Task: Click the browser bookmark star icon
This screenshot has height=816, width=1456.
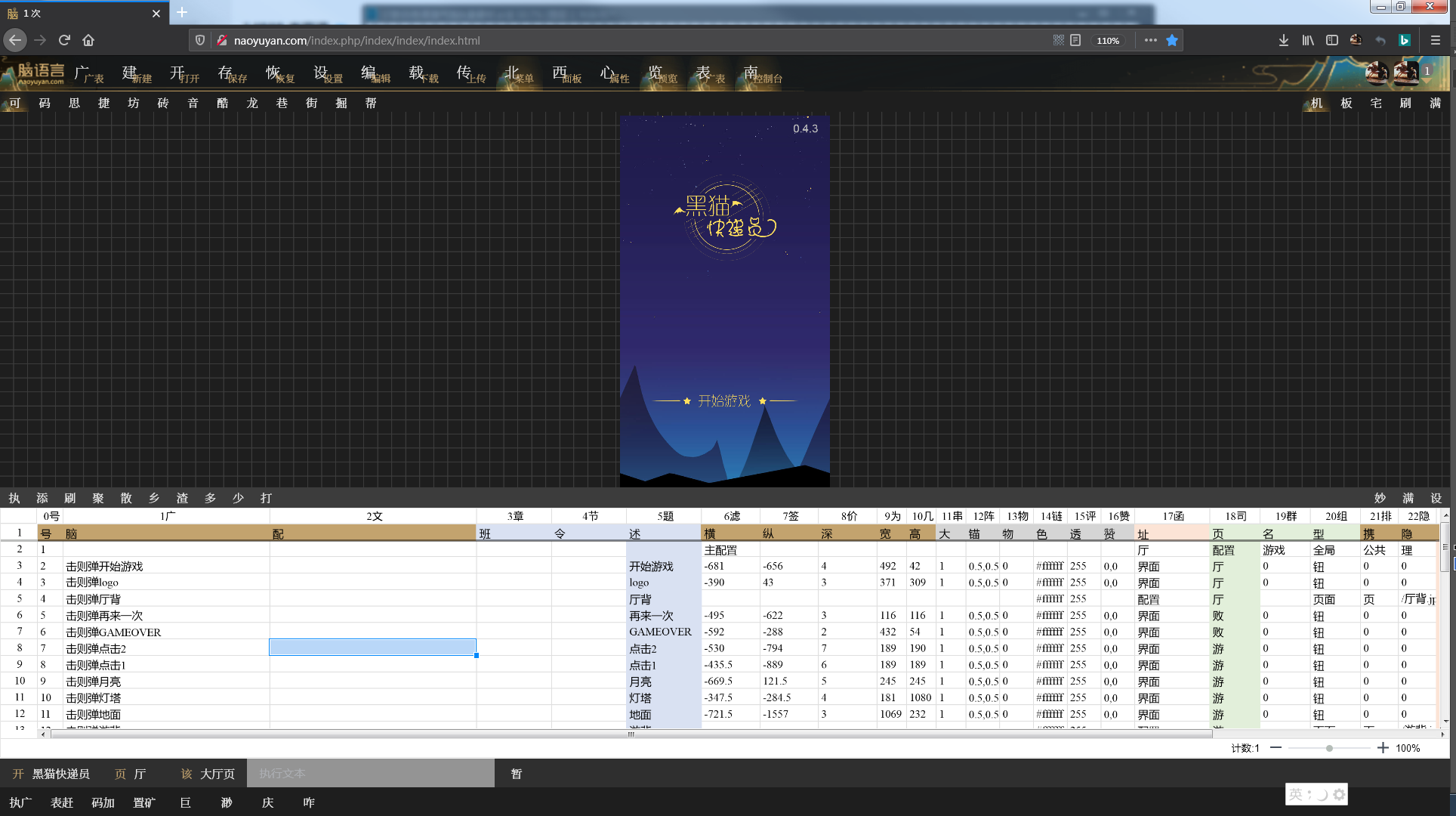Action: (1172, 41)
